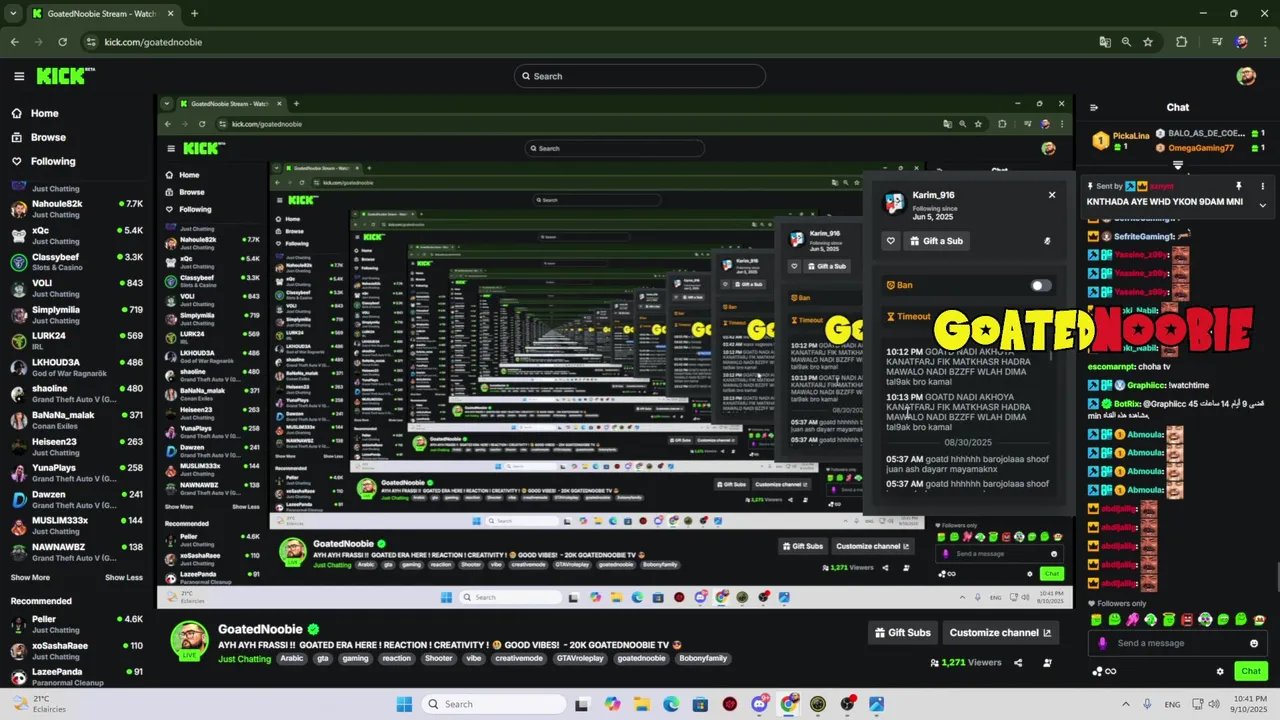This screenshot has height=720, width=1280.
Task: Open the Kick hamburger menu on outer page
Action: [x=19, y=76]
